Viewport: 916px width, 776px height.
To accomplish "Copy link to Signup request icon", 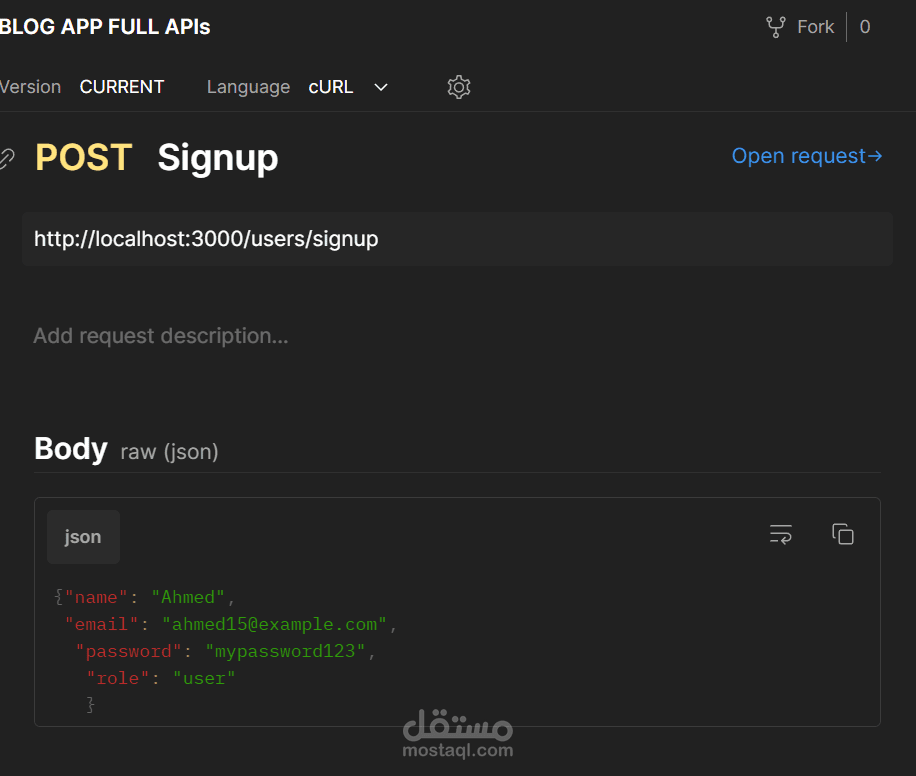I will (6, 158).
